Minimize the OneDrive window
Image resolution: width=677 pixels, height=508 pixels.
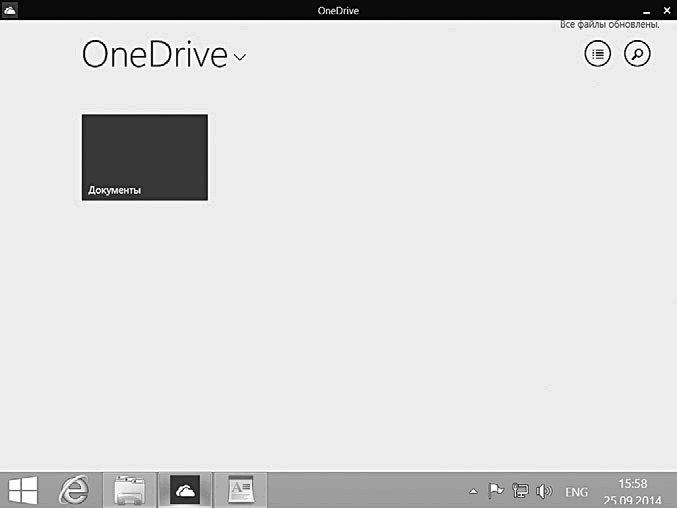[x=646, y=11]
